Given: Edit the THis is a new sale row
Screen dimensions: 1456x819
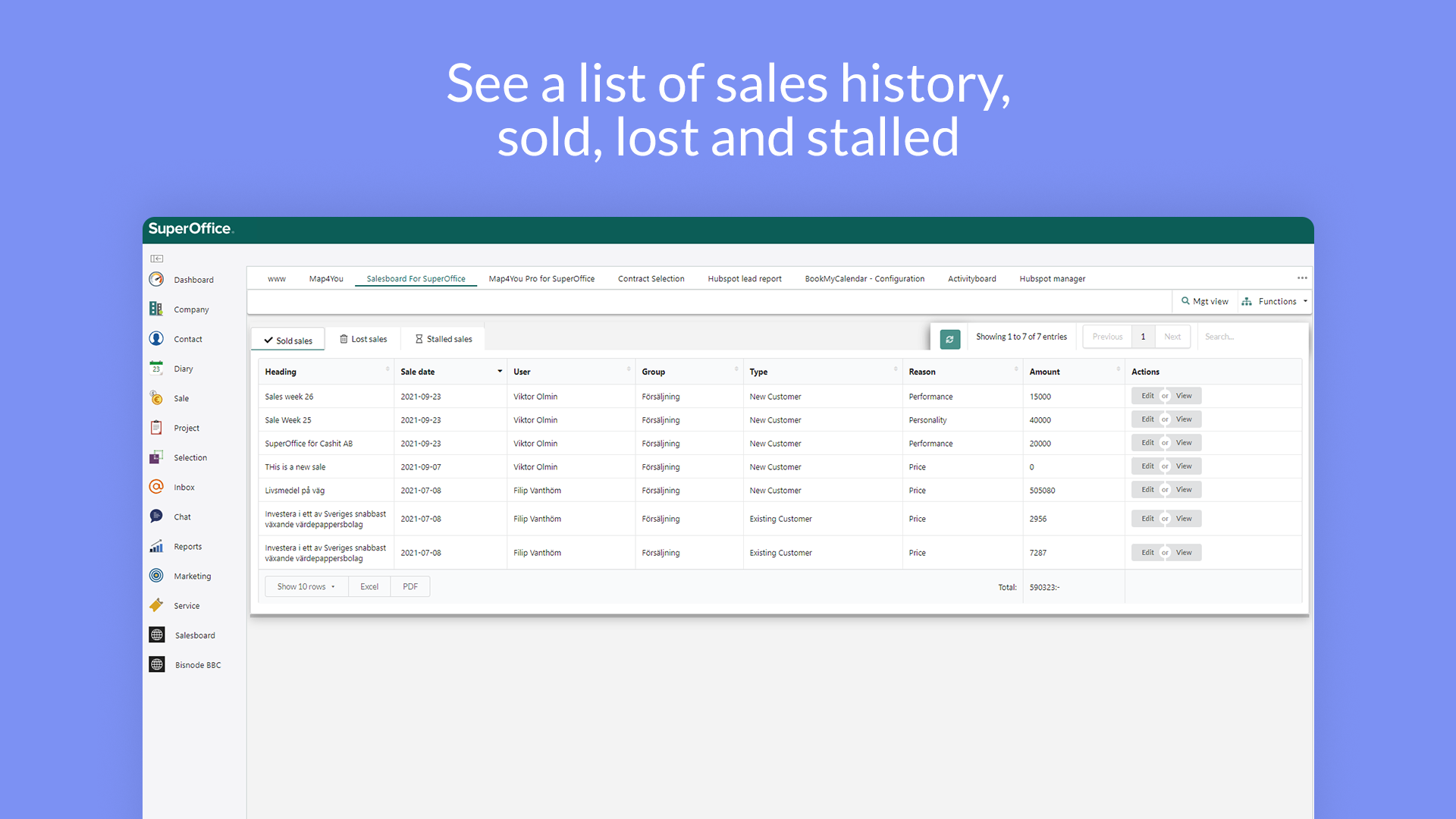Looking at the screenshot, I should click(1147, 466).
